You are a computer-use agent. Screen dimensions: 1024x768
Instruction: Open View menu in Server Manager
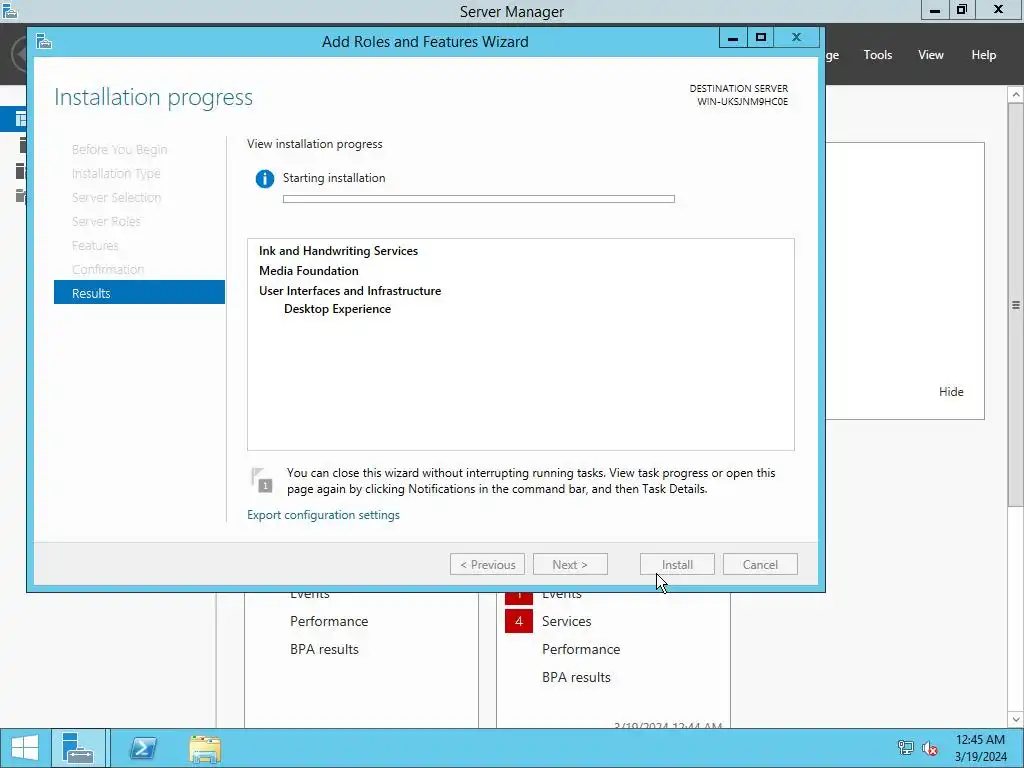tap(931, 55)
